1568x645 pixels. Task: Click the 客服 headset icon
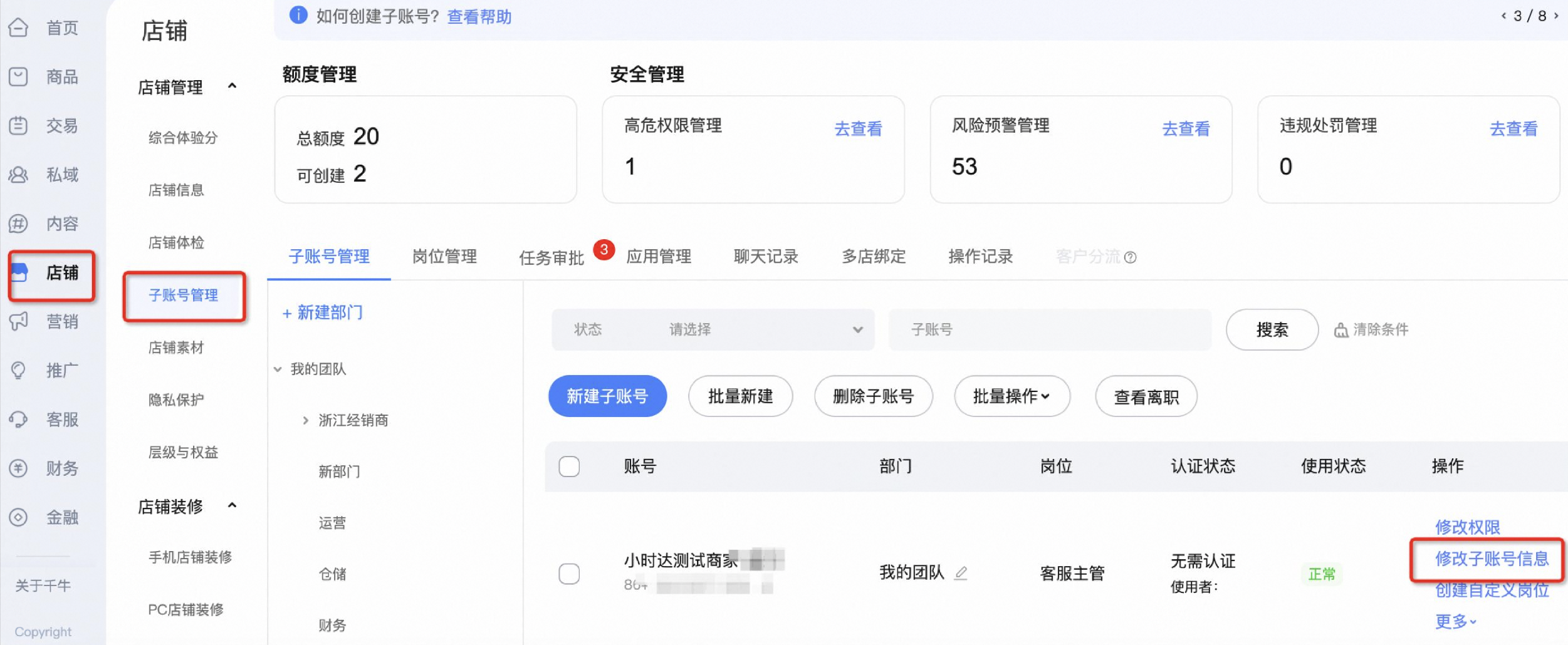19,419
